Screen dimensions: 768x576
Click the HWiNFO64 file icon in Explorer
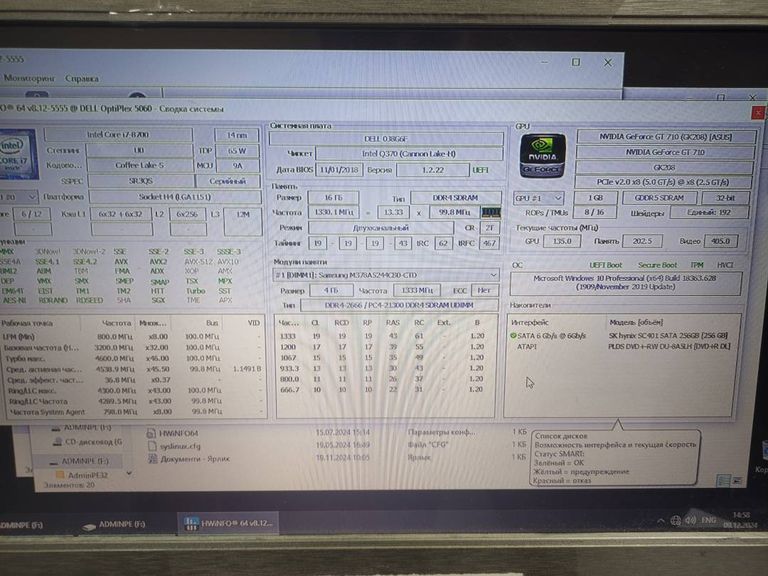point(151,433)
